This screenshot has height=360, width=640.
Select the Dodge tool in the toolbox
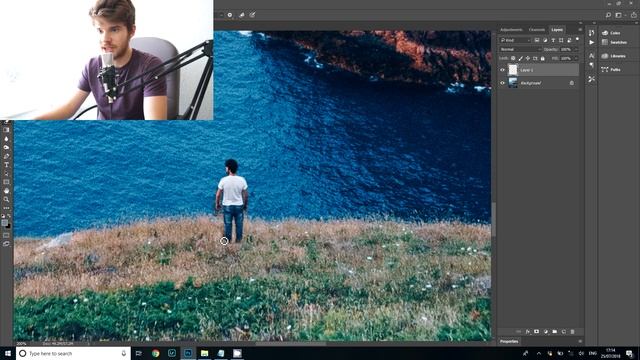click(6, 147)
